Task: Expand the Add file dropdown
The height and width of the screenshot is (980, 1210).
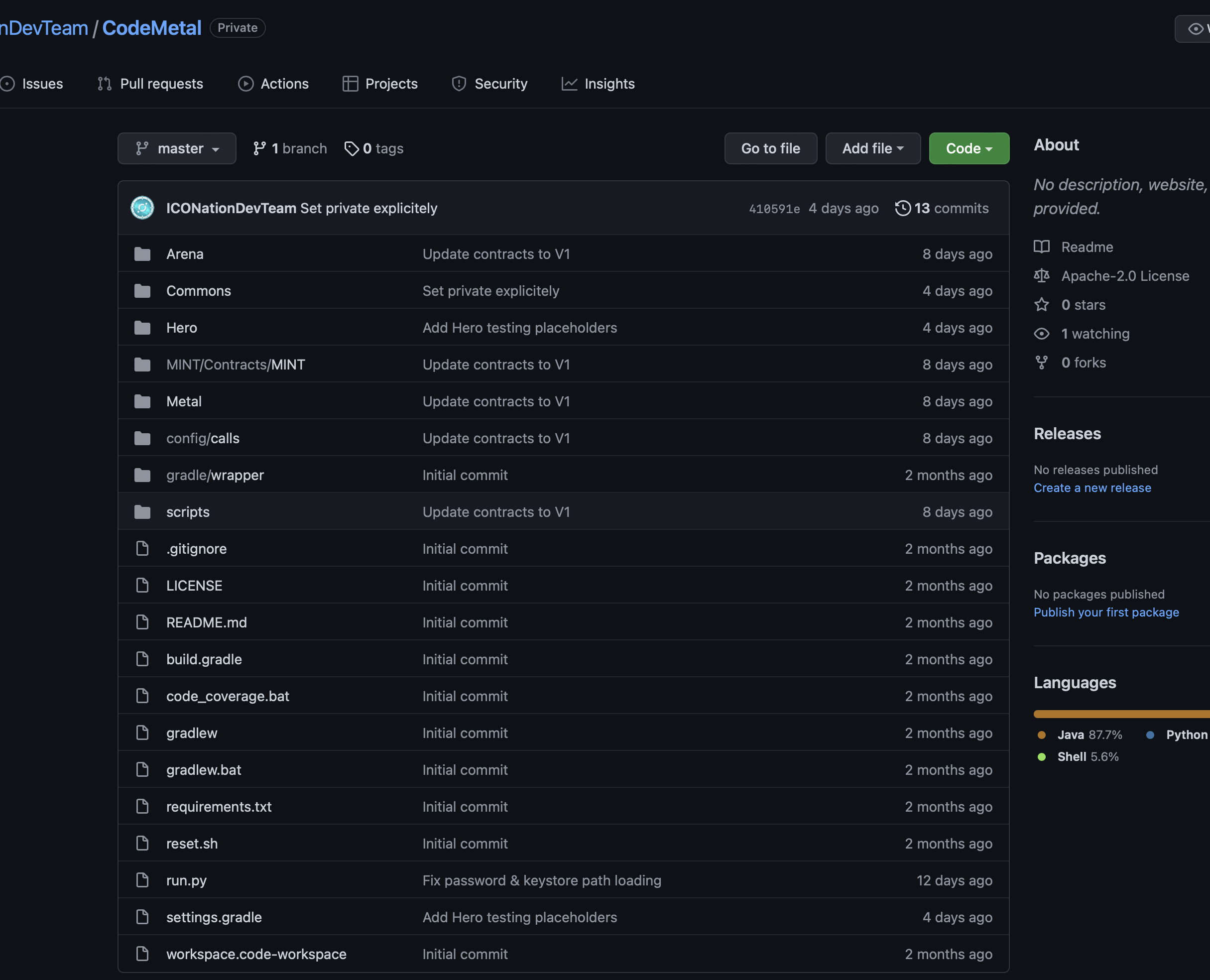Action: pyautogui.click(x=872, y=148)
